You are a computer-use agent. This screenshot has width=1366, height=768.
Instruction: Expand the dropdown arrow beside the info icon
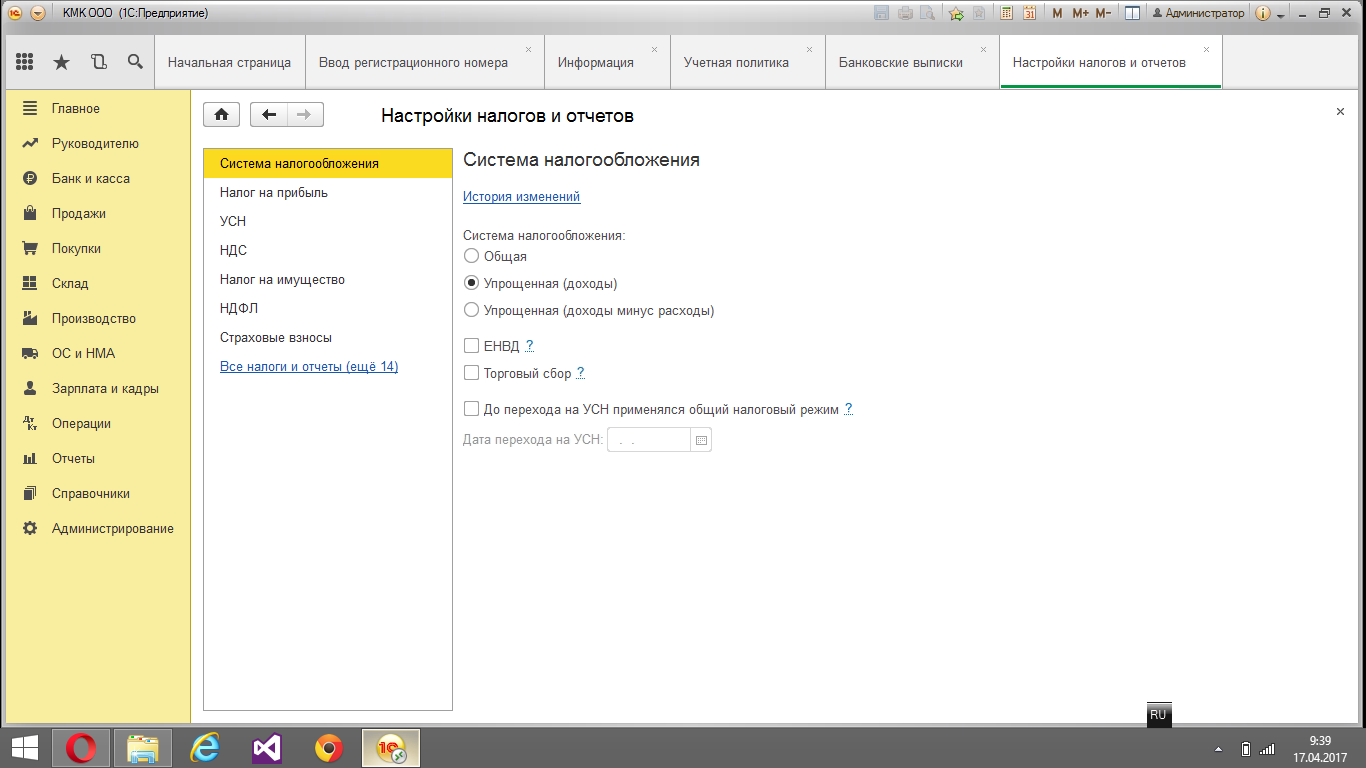click(x=1281, y=15)
